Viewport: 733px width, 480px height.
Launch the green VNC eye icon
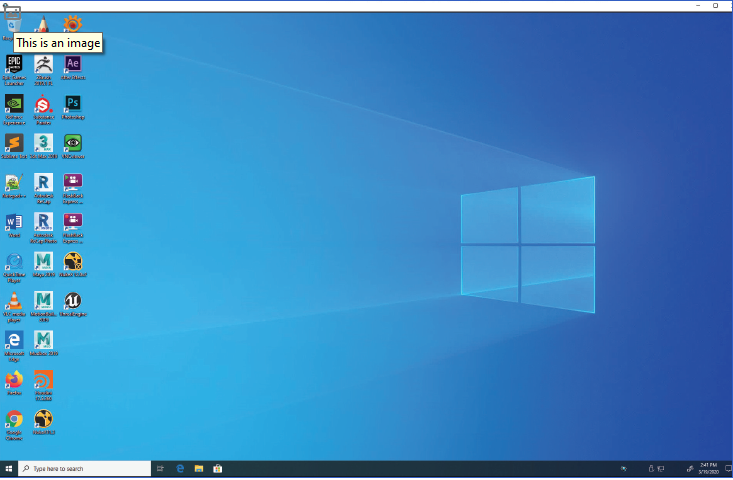(x=73, y=146)
